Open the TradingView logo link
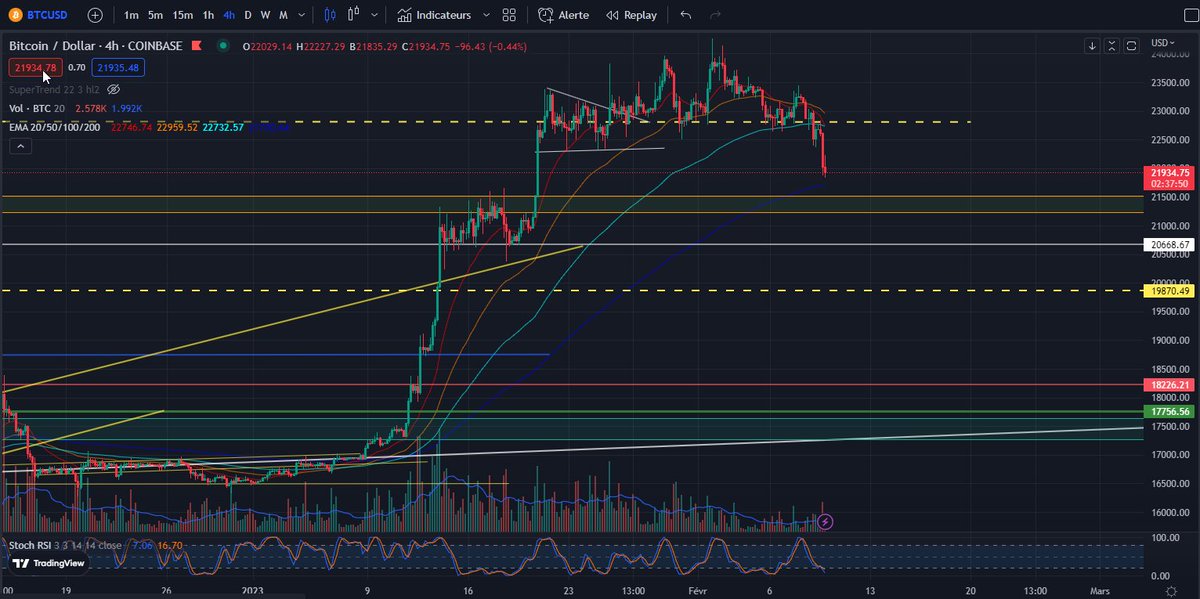 click(47, 562)
